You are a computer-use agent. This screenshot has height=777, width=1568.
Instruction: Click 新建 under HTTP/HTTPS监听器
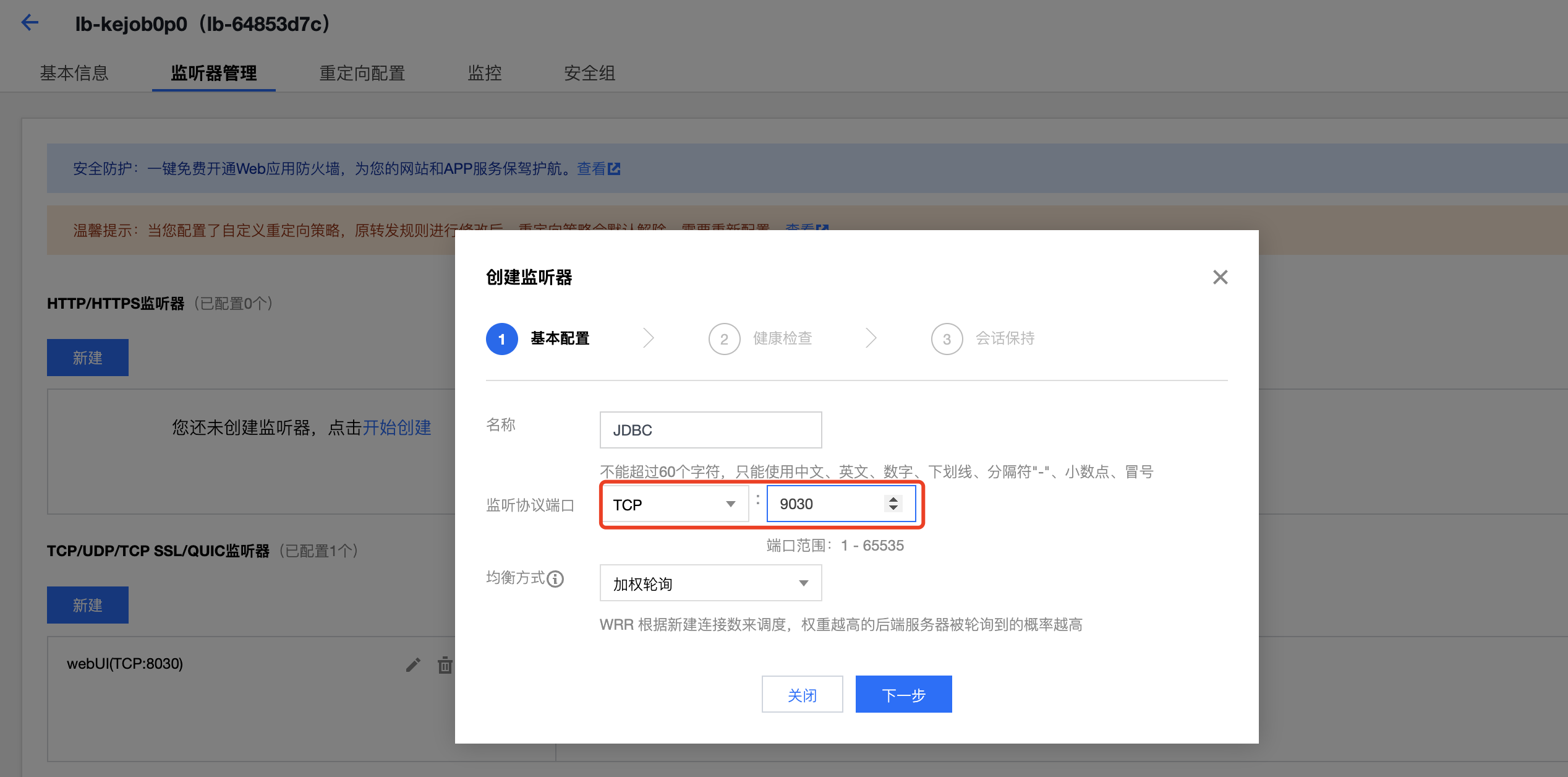(88, 358)
